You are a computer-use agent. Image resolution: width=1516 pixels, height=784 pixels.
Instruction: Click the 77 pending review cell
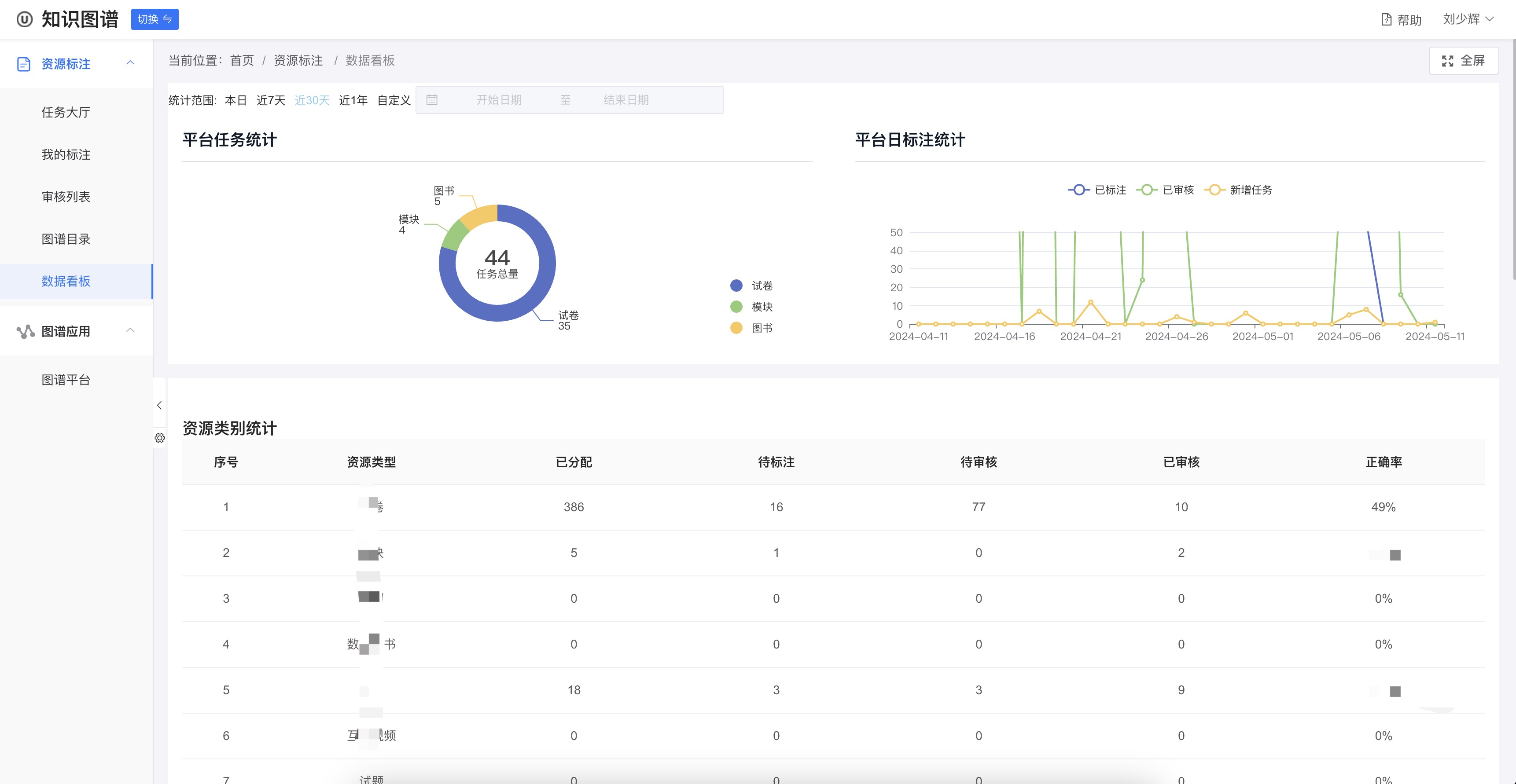pyautogui.click(x=979, y=507)
